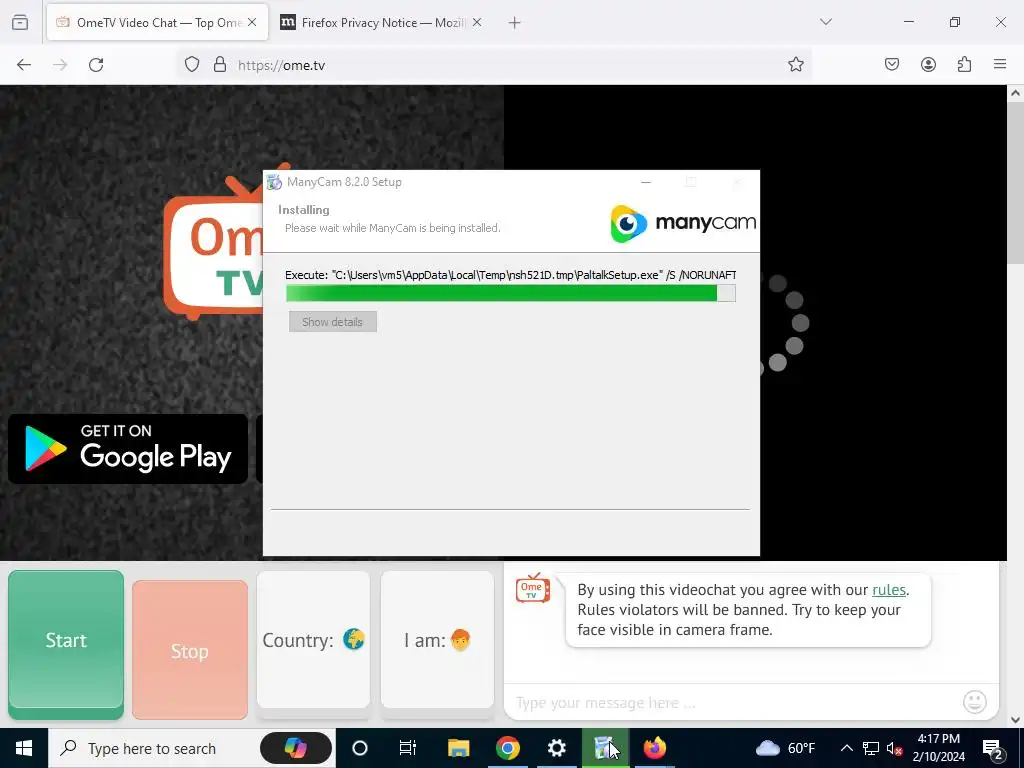The height and width of the screenshot is (768, 1024).
Task: Open the Country selector
Action: 313,640
